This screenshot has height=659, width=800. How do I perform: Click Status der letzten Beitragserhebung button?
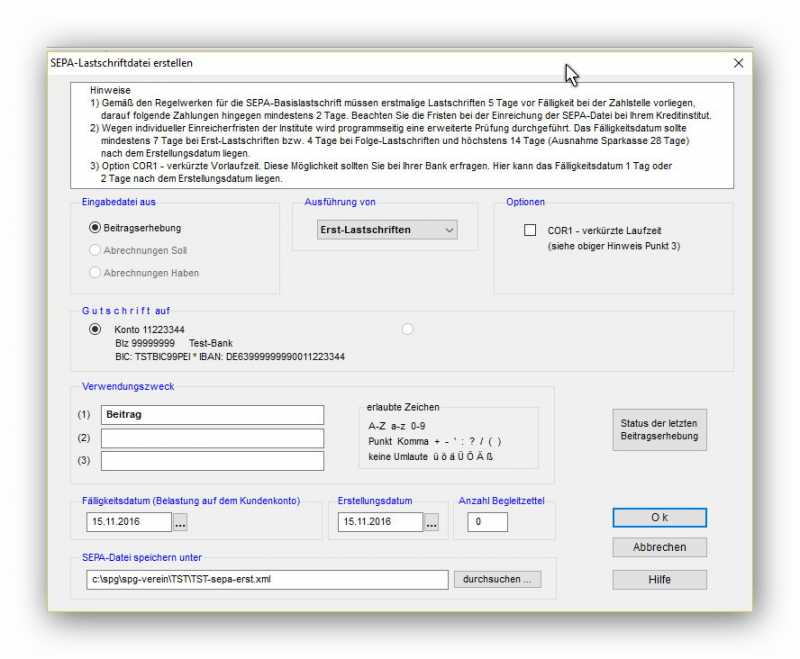pos(659,430)
